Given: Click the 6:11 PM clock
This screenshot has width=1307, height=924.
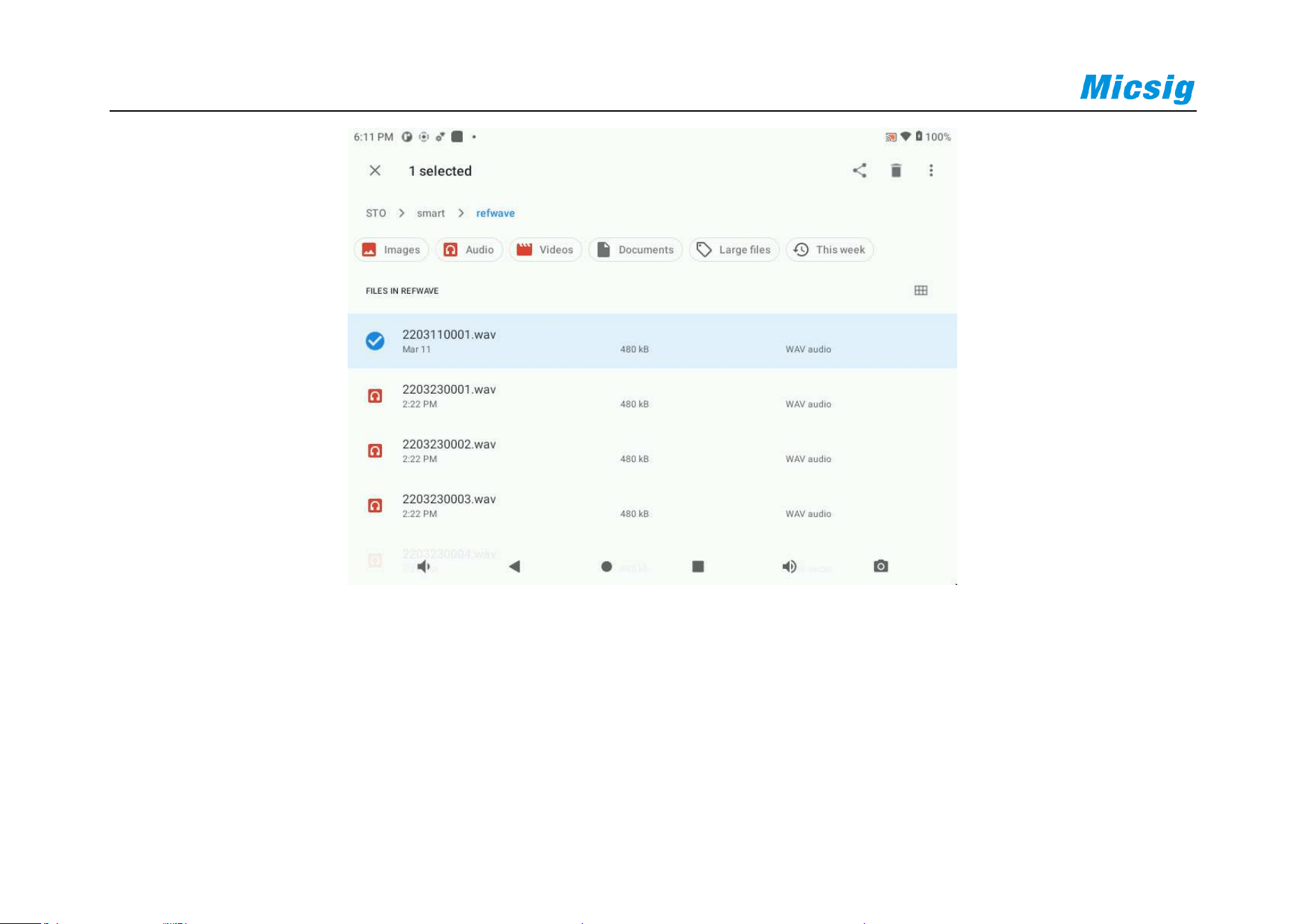Looking at the screenshot, I should point(374,137).
